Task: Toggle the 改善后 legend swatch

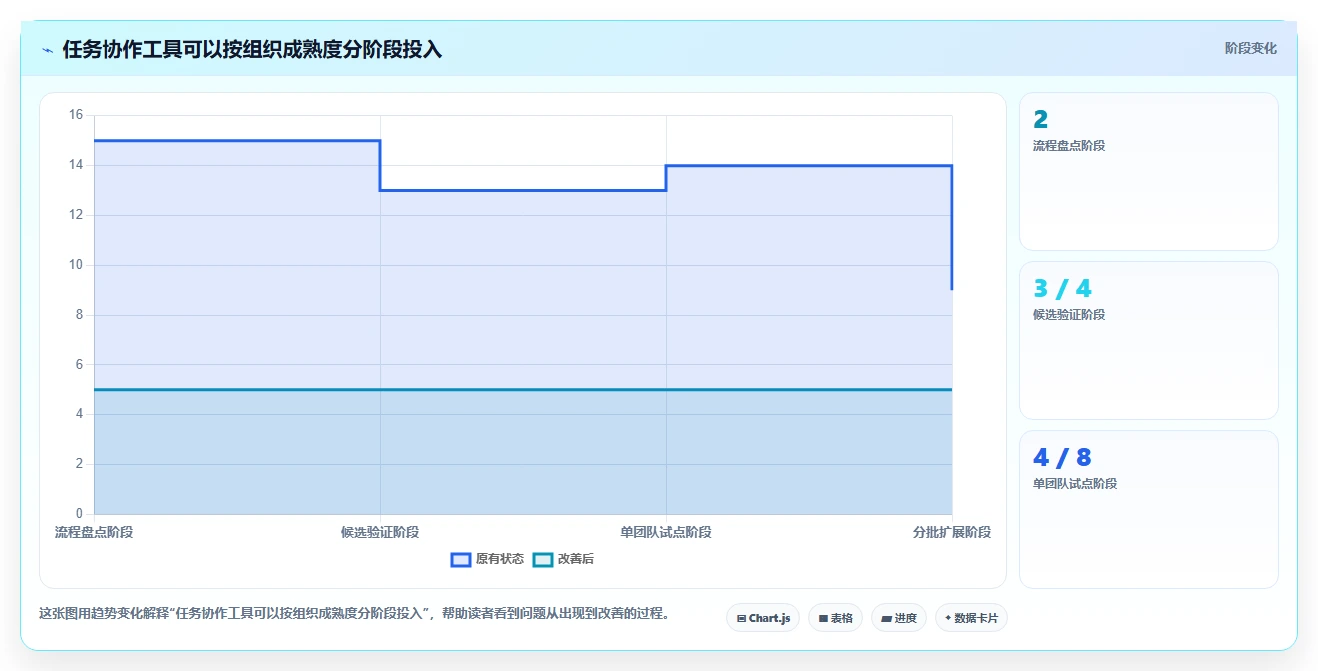Action: 543,560
